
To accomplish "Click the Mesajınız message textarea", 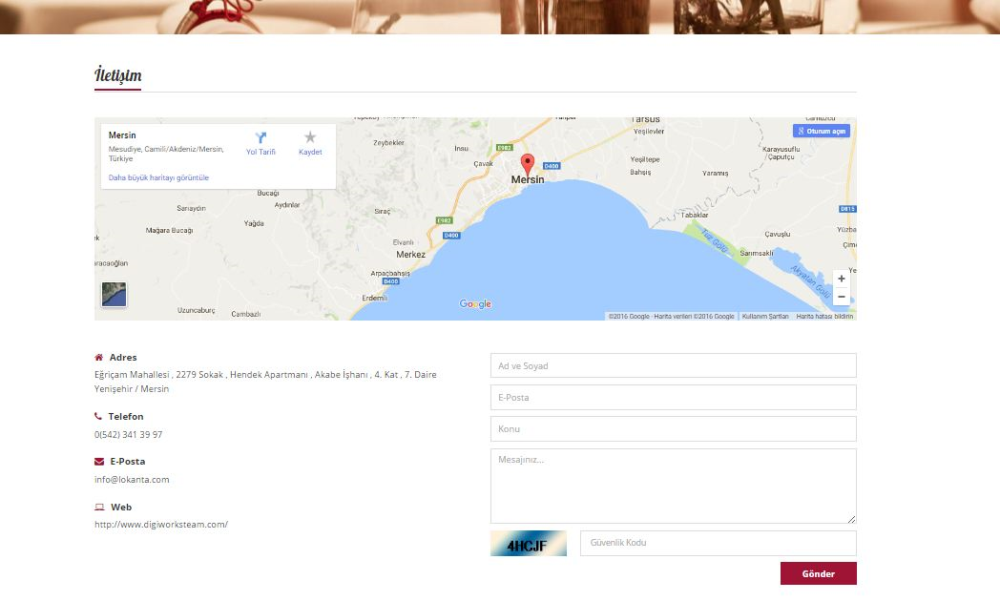I will [673, 486].
